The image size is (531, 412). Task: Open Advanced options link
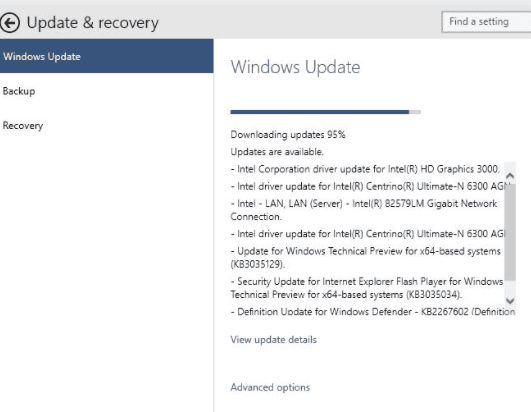[270, 387]
